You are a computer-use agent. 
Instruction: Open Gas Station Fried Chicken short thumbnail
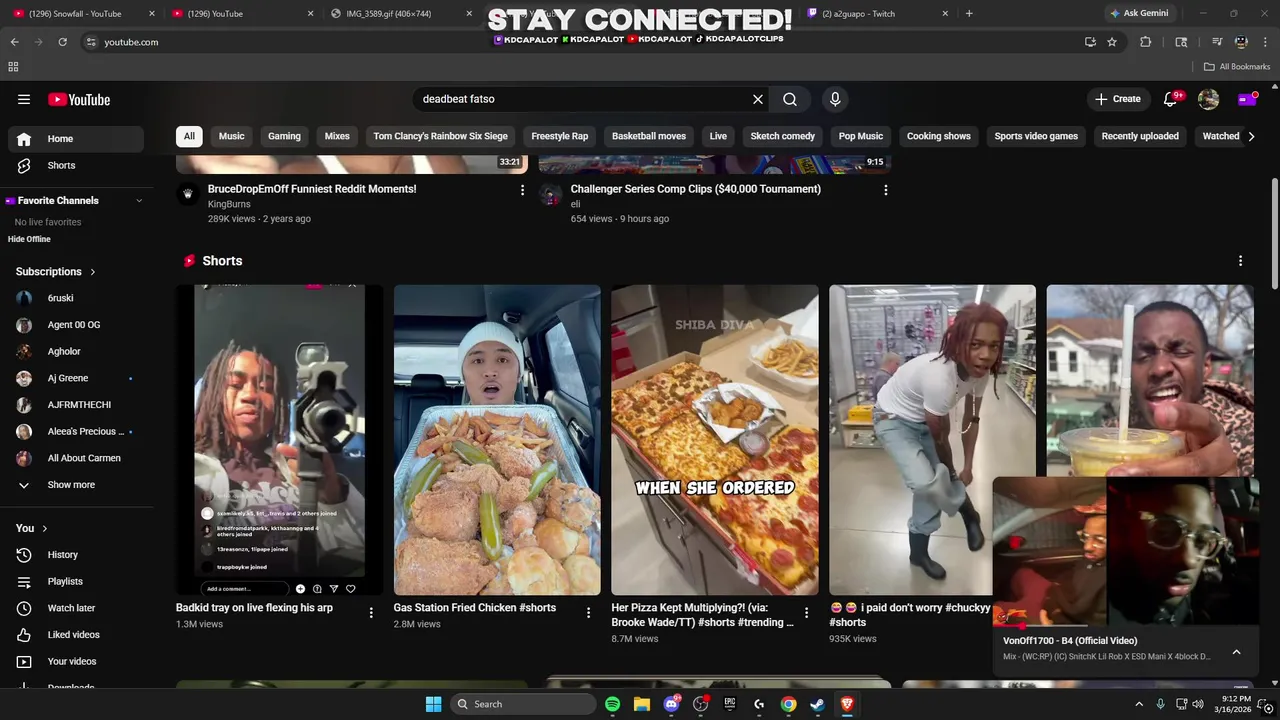[x=497, y=440]
